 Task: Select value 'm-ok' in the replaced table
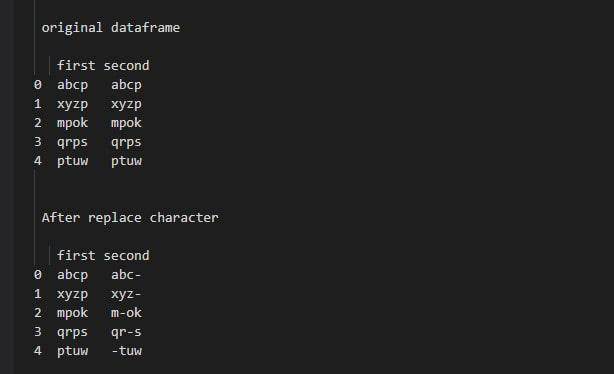coord(126,313)
